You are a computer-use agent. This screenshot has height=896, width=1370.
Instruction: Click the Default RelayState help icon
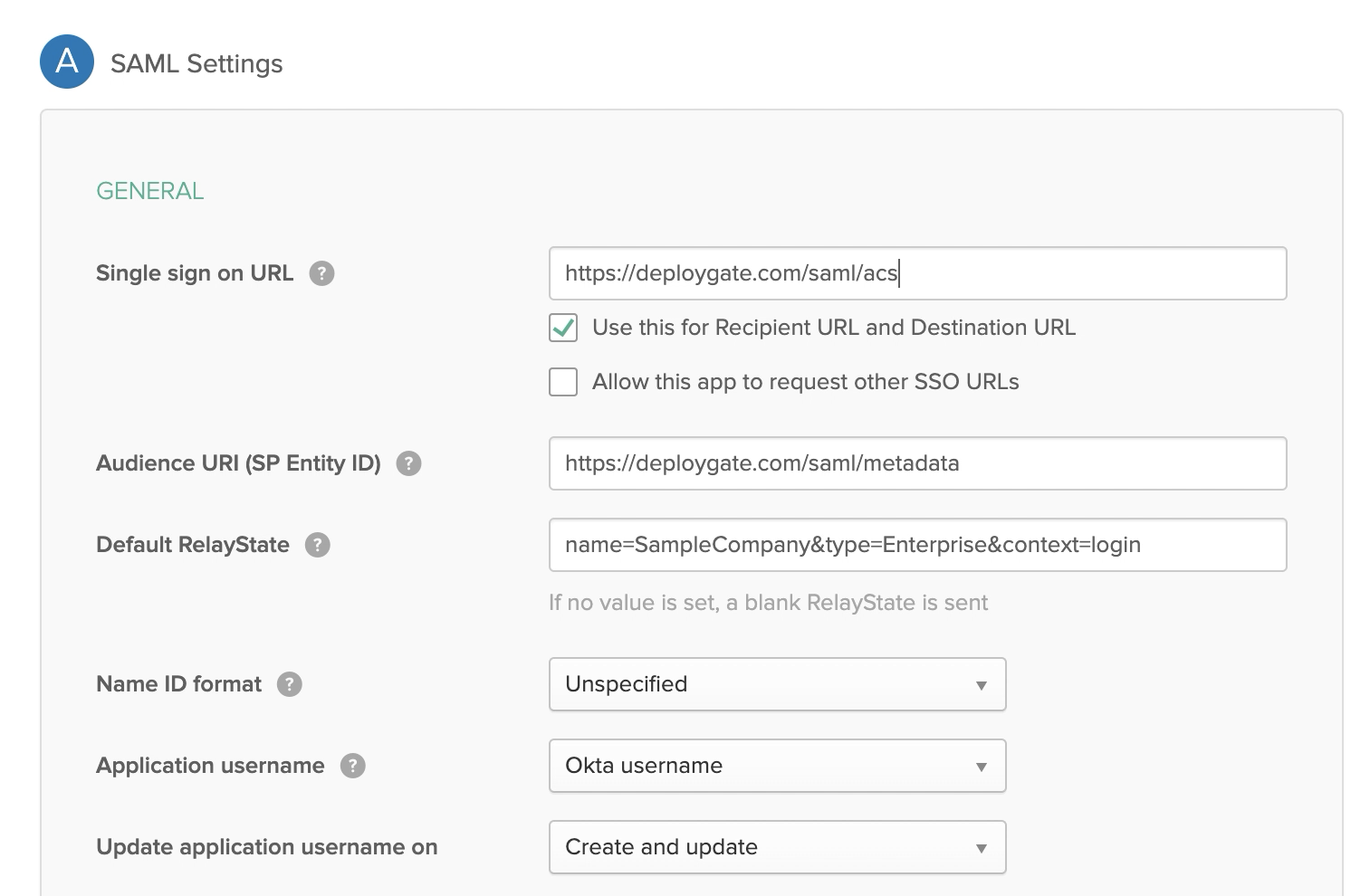316,544
